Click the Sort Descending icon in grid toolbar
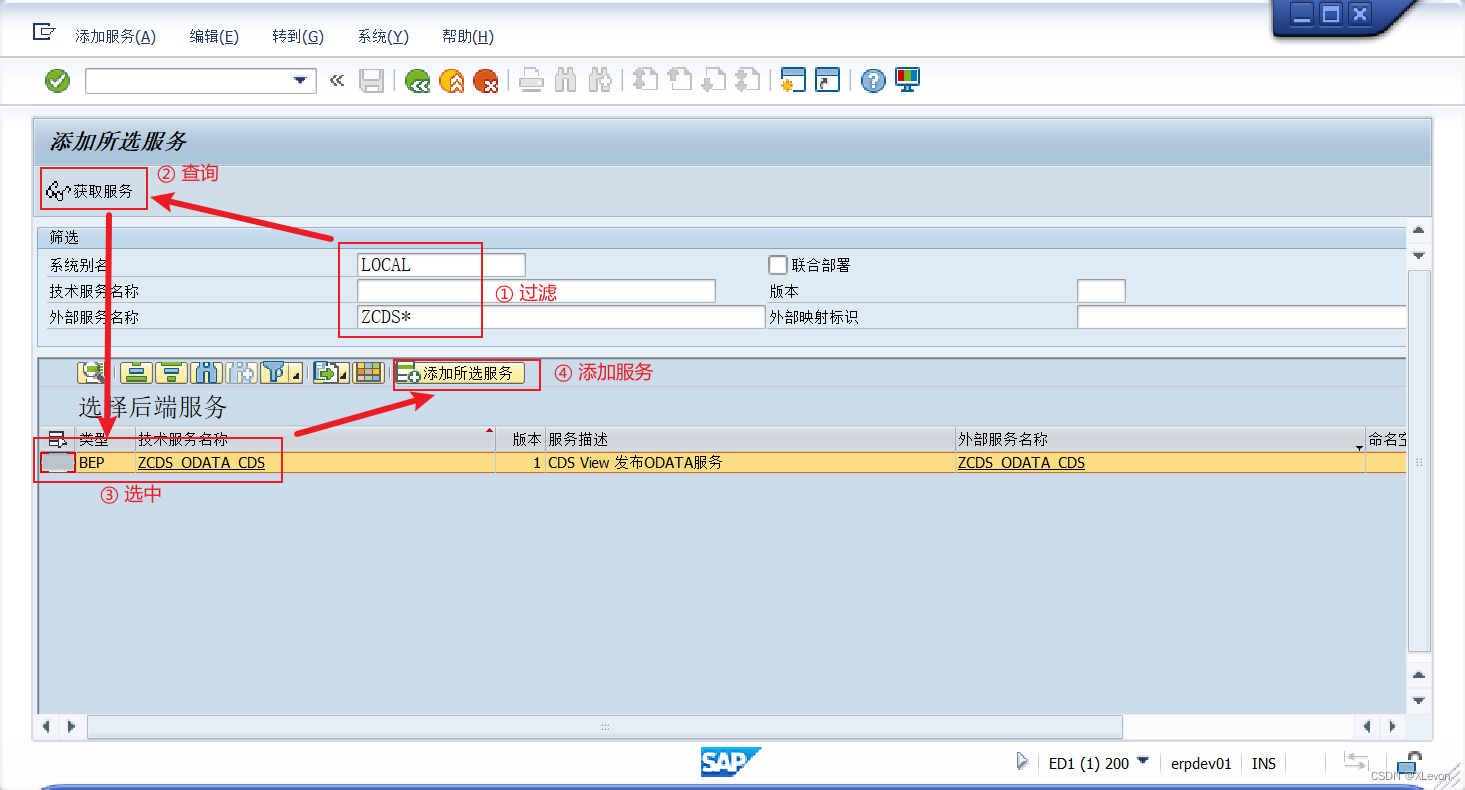 coord(172,373)
